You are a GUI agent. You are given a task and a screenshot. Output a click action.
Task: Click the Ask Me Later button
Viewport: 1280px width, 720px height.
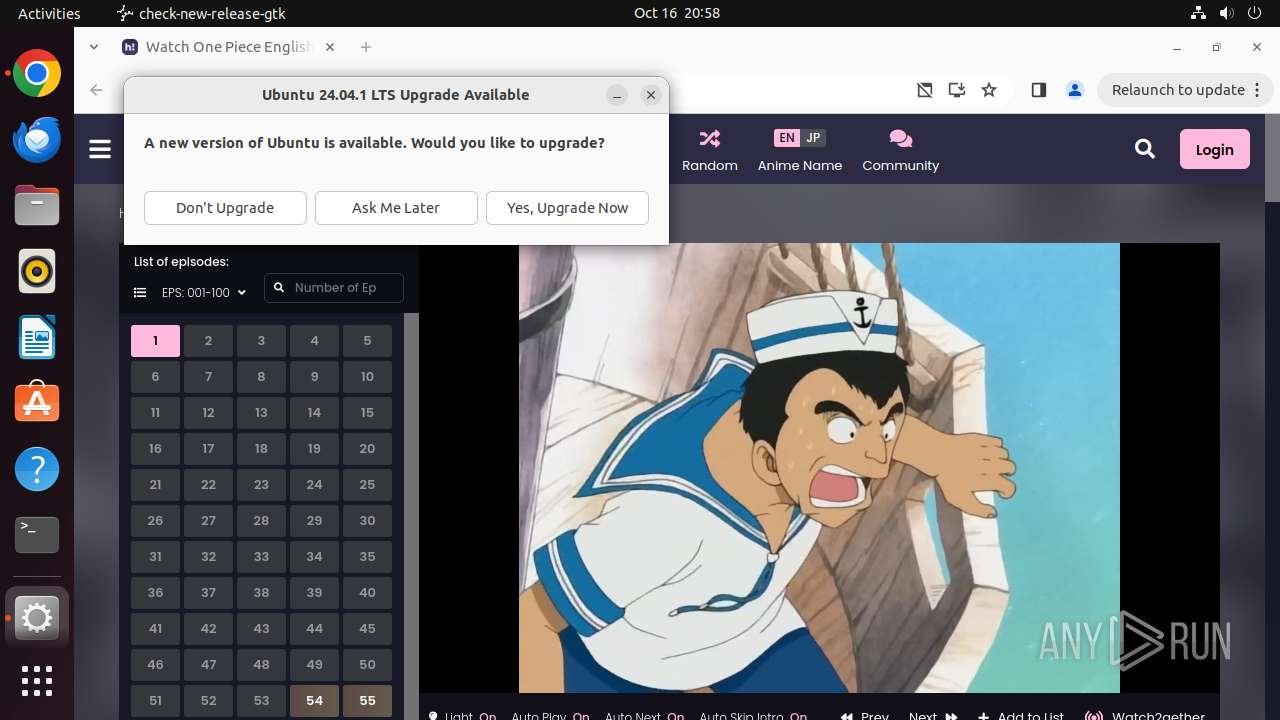pyautogui.click(x=396, y=208)
